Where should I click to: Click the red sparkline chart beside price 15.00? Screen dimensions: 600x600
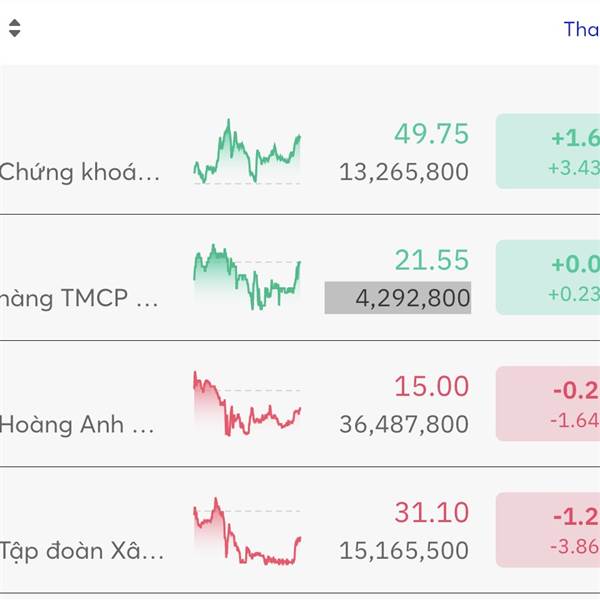click(x=247, y=403)
